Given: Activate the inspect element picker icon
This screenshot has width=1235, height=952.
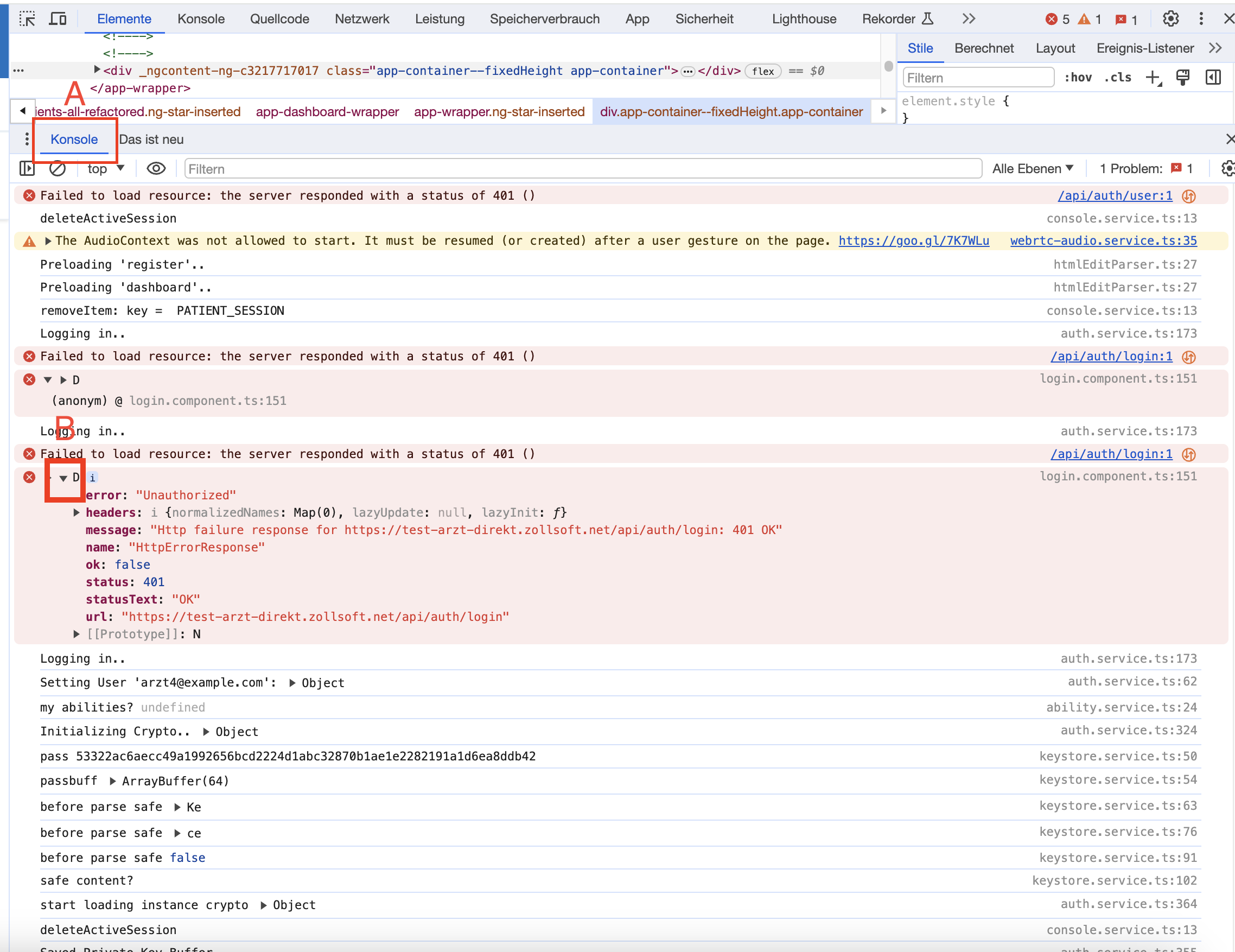Looking at the screenshot, I should (x=27, y=18).
